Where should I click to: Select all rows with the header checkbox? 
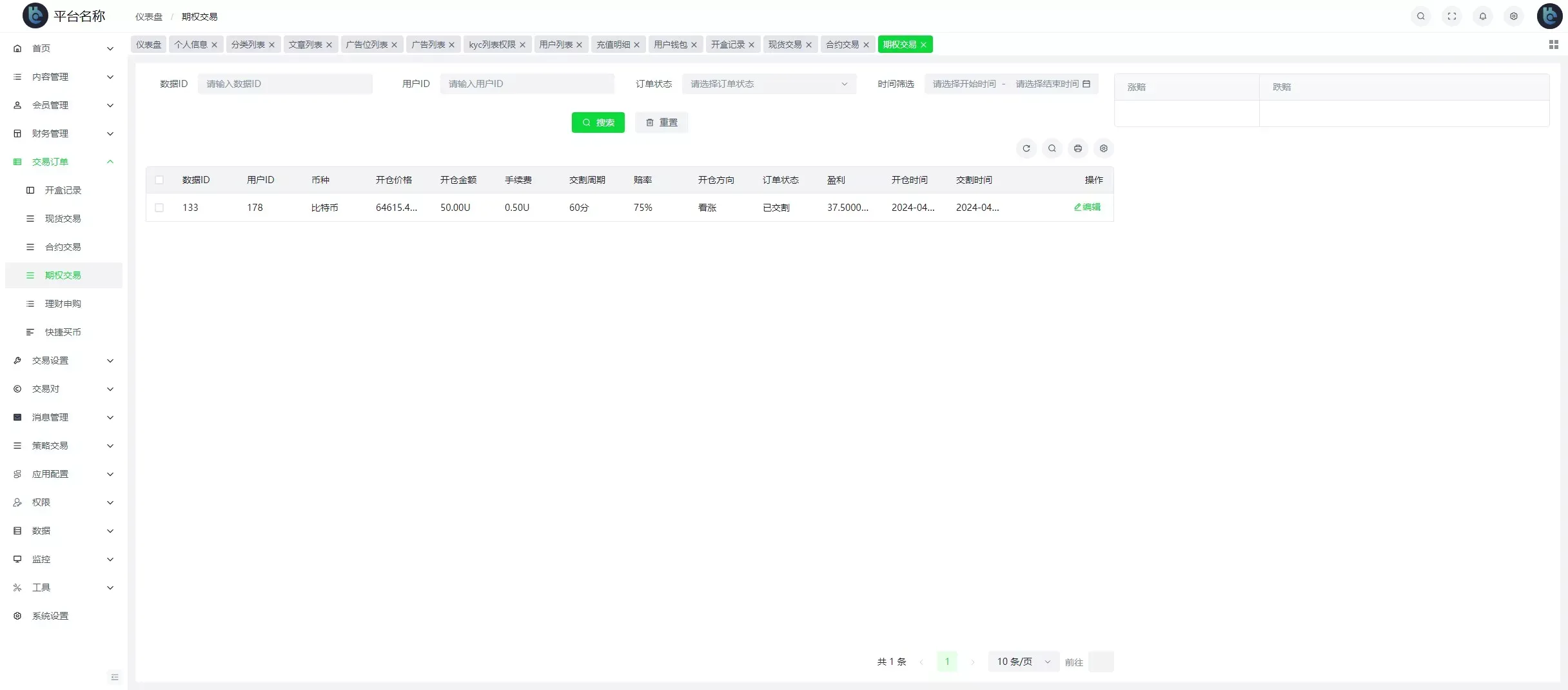tap(159, 180)
